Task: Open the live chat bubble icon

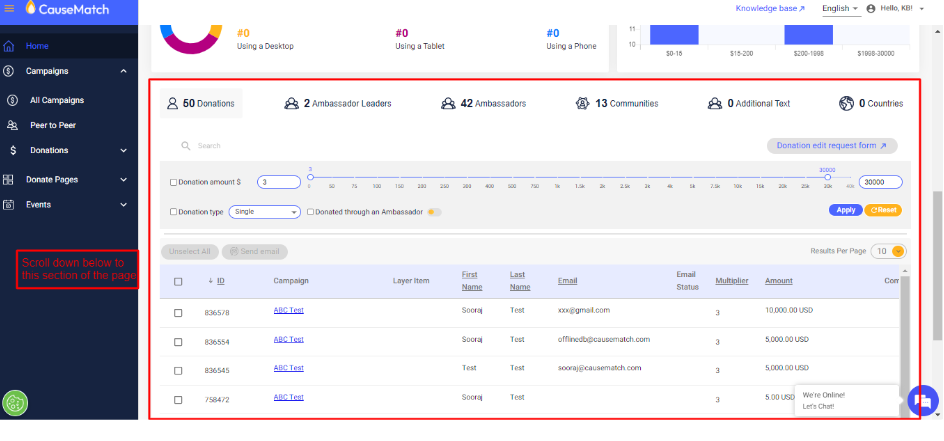Action: 922,400
